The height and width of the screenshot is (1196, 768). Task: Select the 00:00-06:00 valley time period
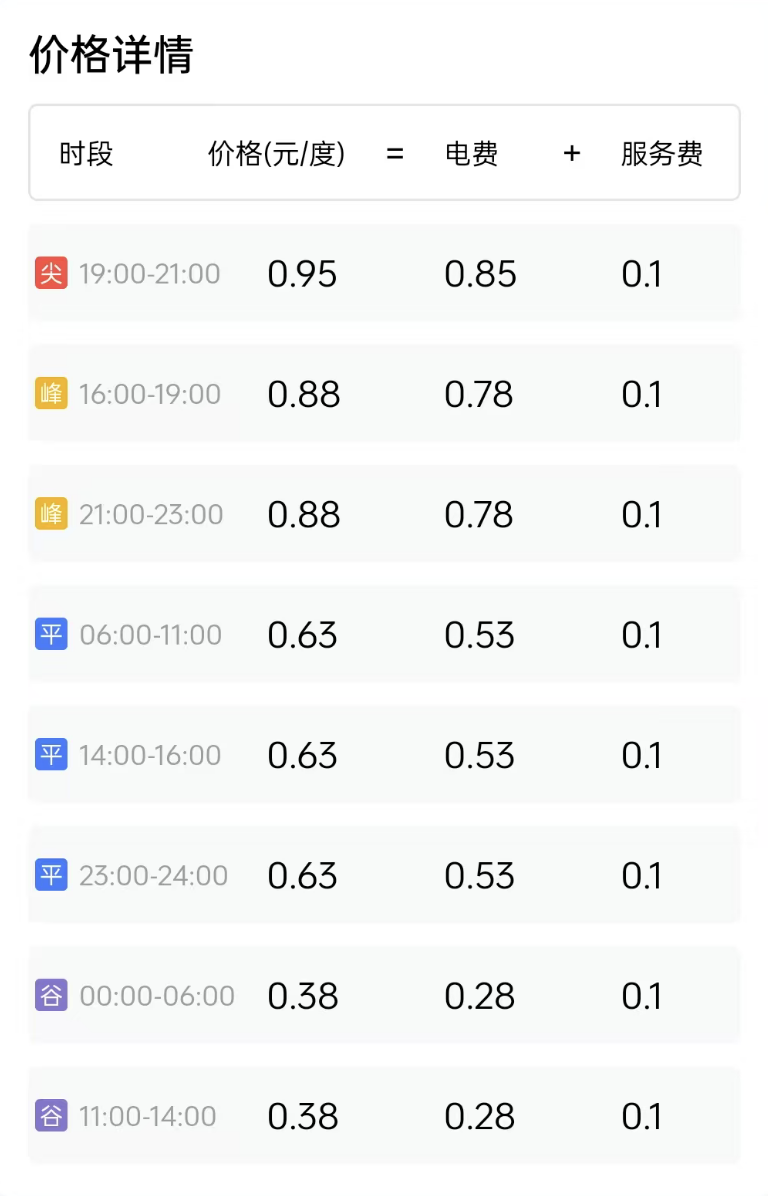pyautogui.click(x=157, y=996)
